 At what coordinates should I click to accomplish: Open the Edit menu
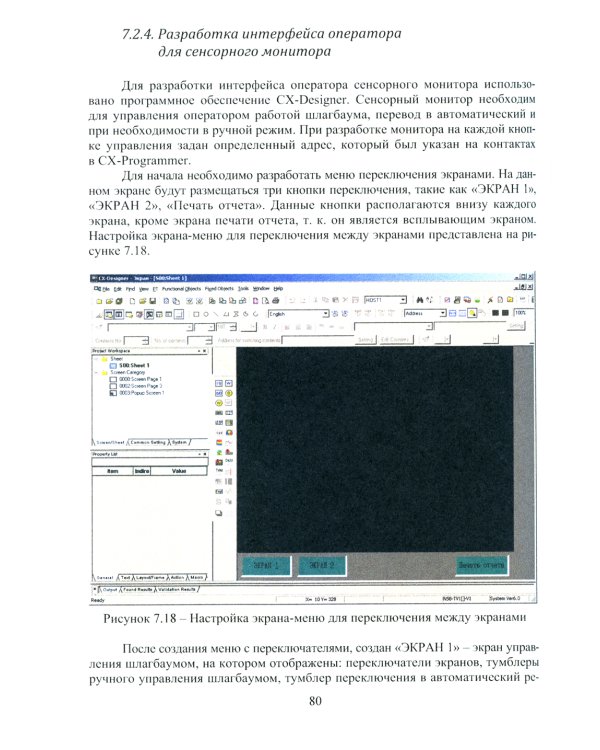[x=117, y=289]
